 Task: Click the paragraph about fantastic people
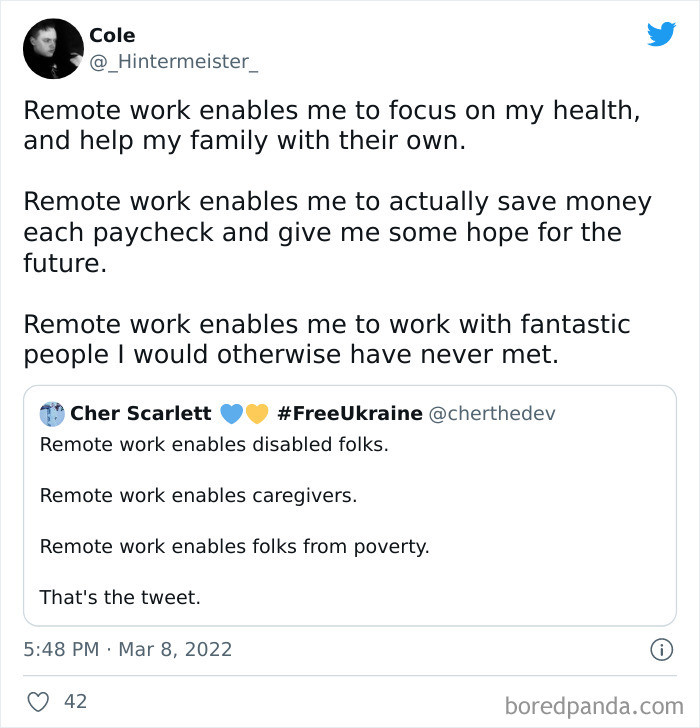pos(326,341)
